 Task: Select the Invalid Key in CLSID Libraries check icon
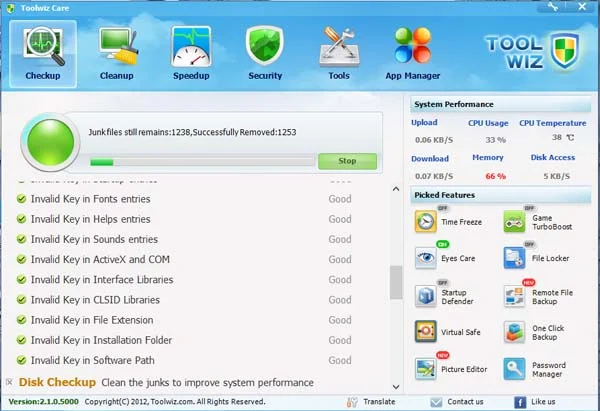click(x=21, y=300)
